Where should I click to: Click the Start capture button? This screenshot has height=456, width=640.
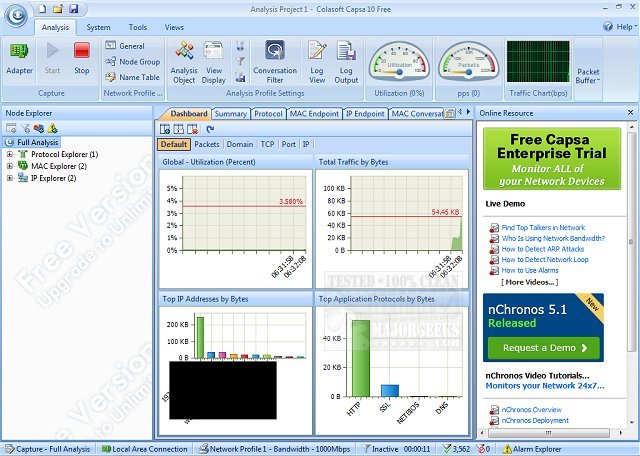coord(52,58)
